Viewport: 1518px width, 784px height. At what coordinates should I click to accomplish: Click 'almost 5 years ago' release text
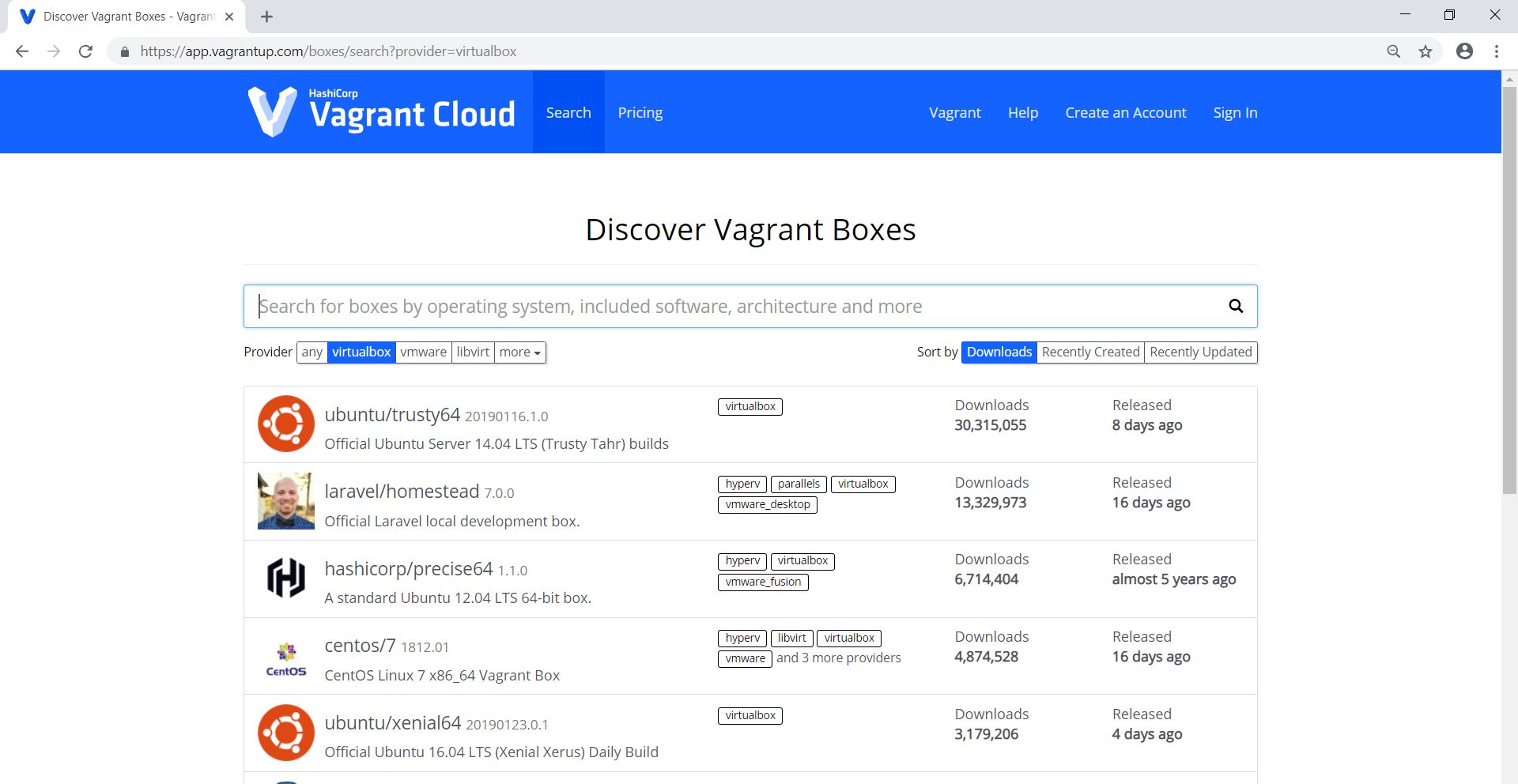coord(1174,579)
